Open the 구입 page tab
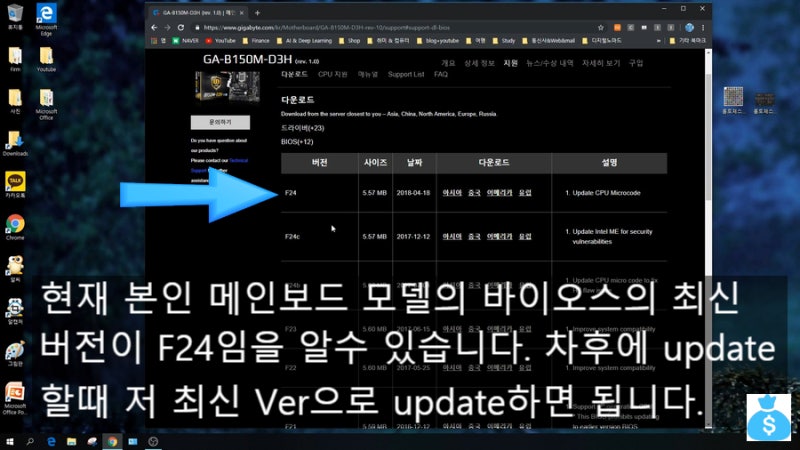 coord(636,63)
